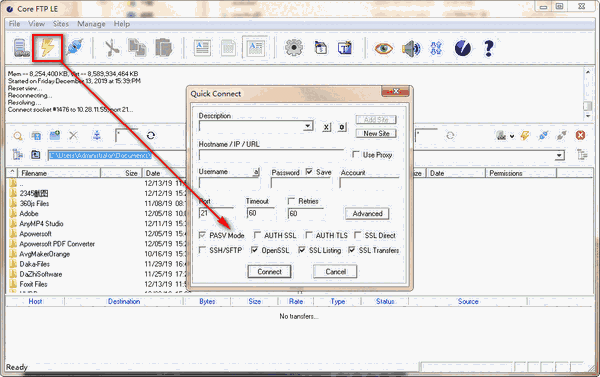This screenshot has width=600, height=377.
Task: Click the local download arrow icon
Action: 97,135
